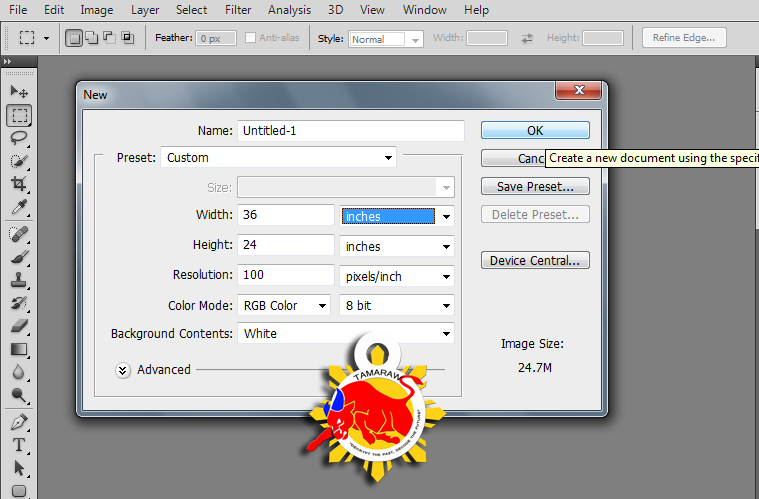
Task: Select the Crop tool
Action: coord(19,184)
